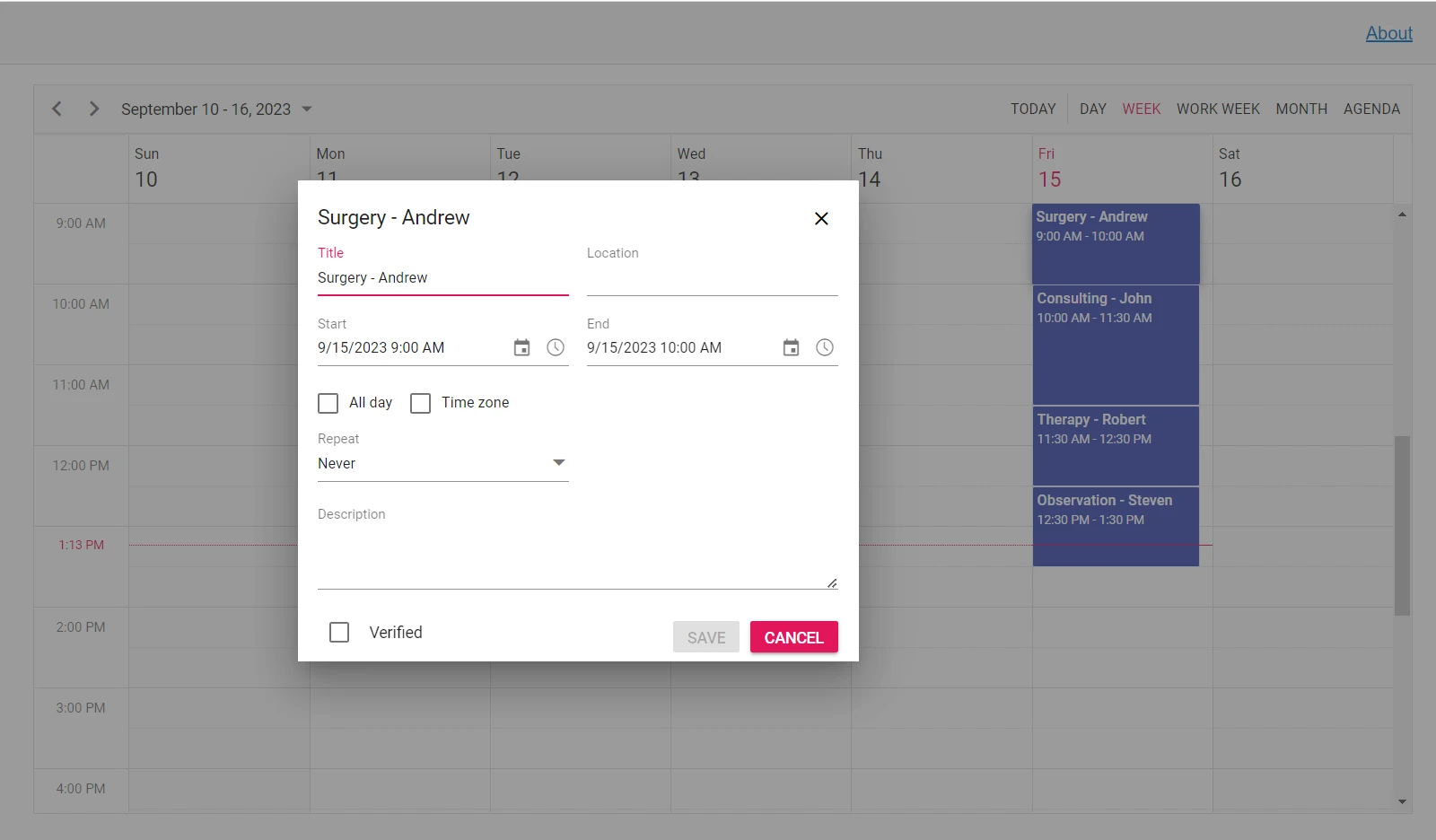Jump to TODAY in the scheduler
This screenshot has height=840, width=1436.
(1033, 109)
